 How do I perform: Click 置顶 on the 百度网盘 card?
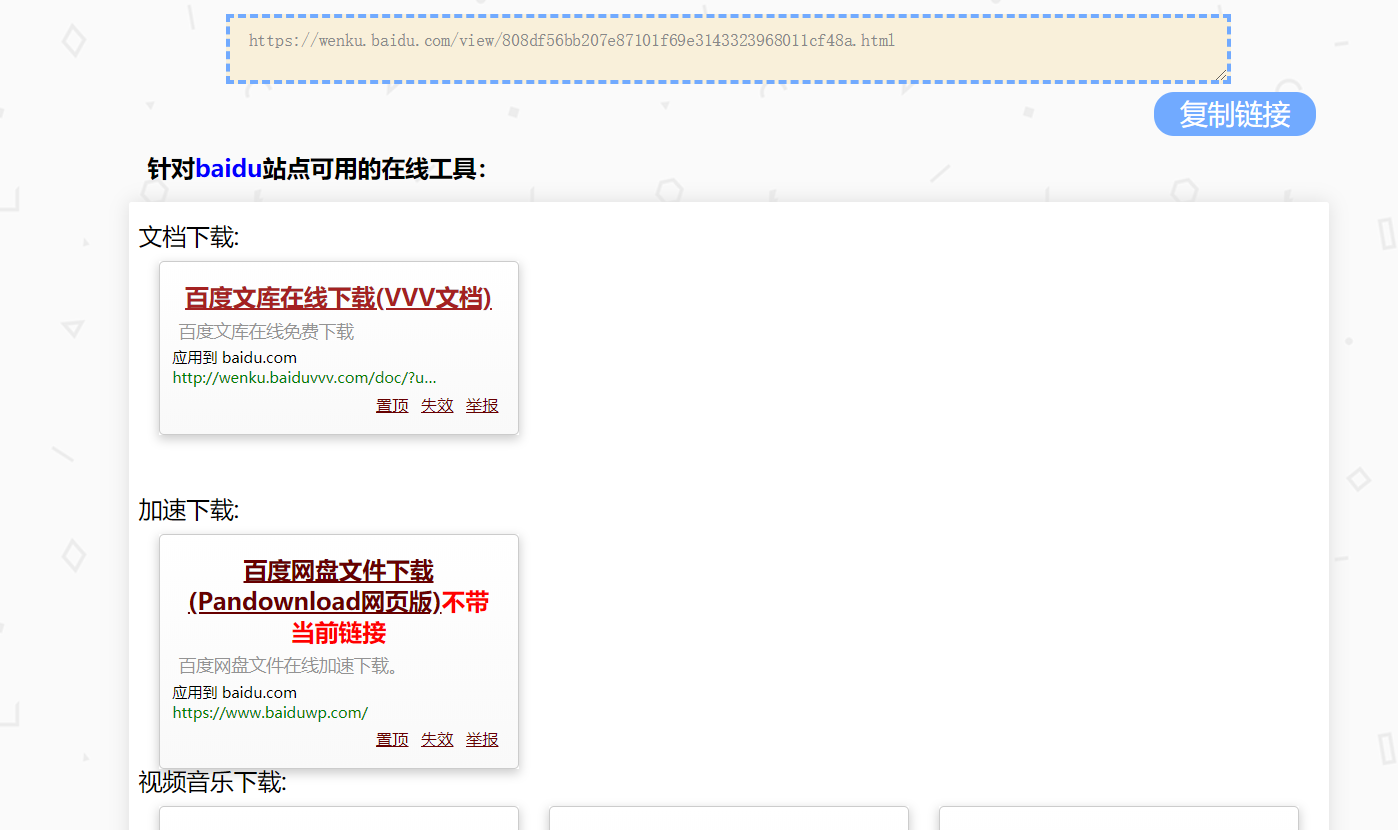[392, 739]
